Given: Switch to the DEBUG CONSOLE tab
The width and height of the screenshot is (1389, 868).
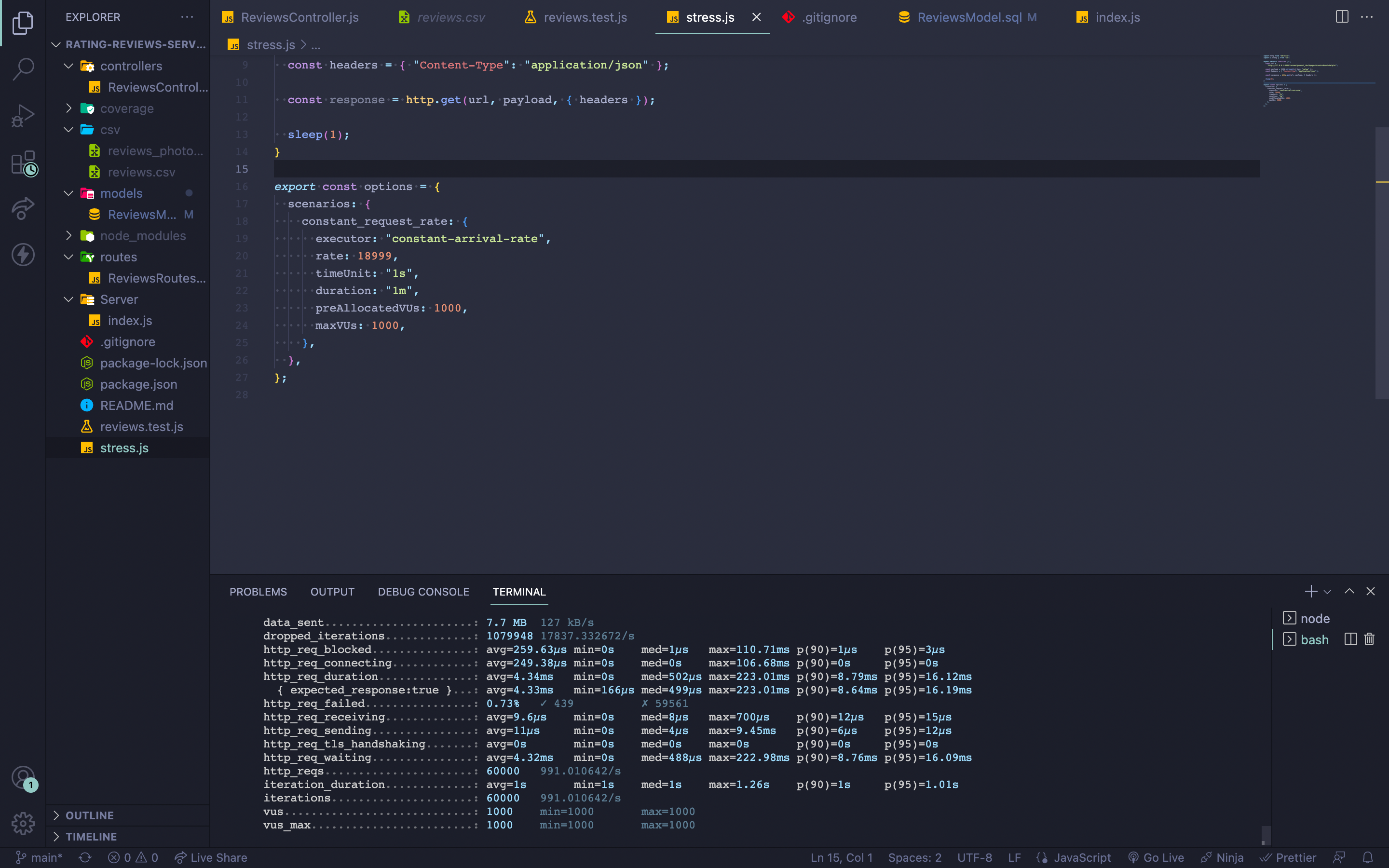Looking at the screenshot, I should (x=423, y=592).
